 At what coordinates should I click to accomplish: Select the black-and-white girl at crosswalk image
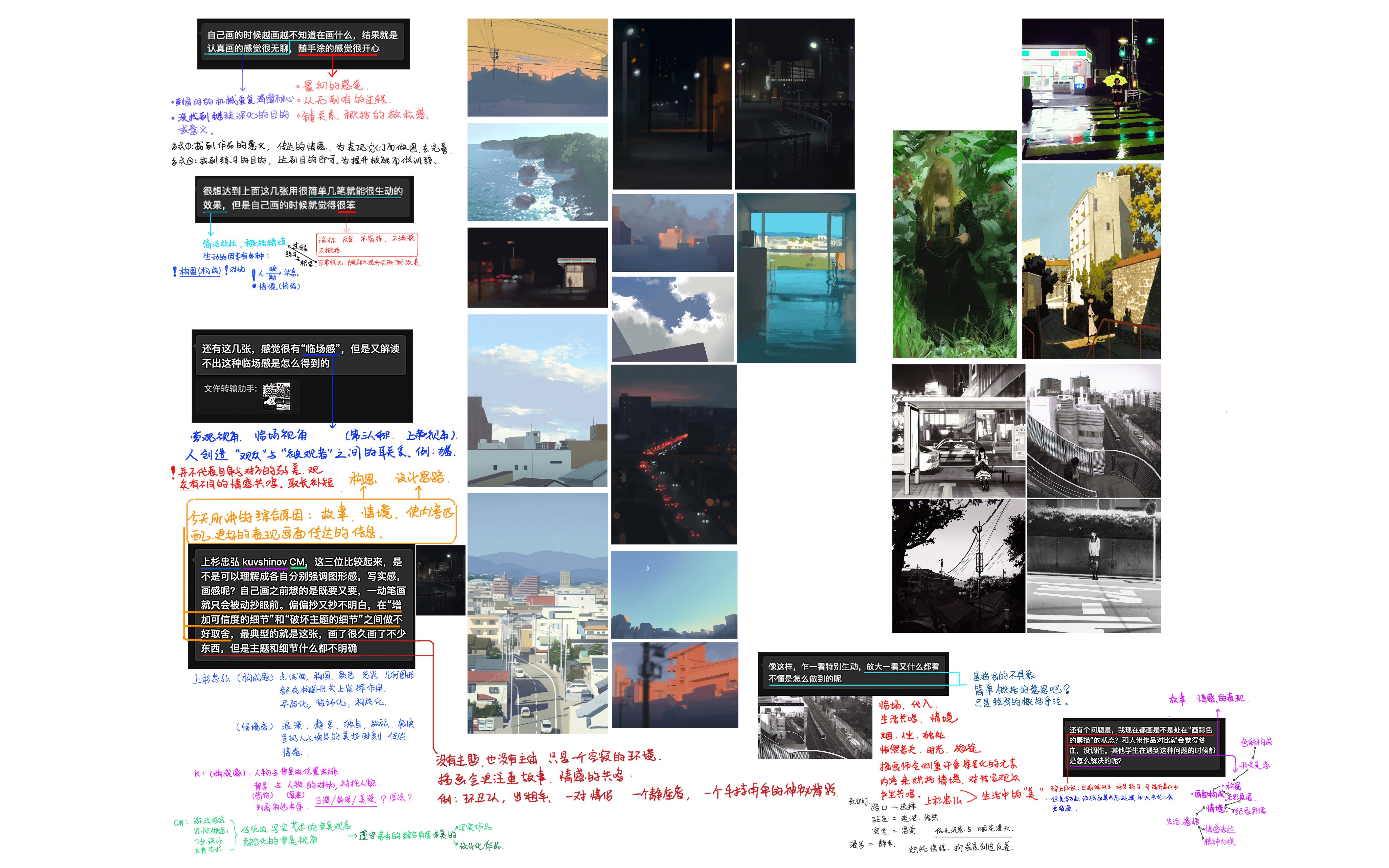click(x=1094, y=566)
